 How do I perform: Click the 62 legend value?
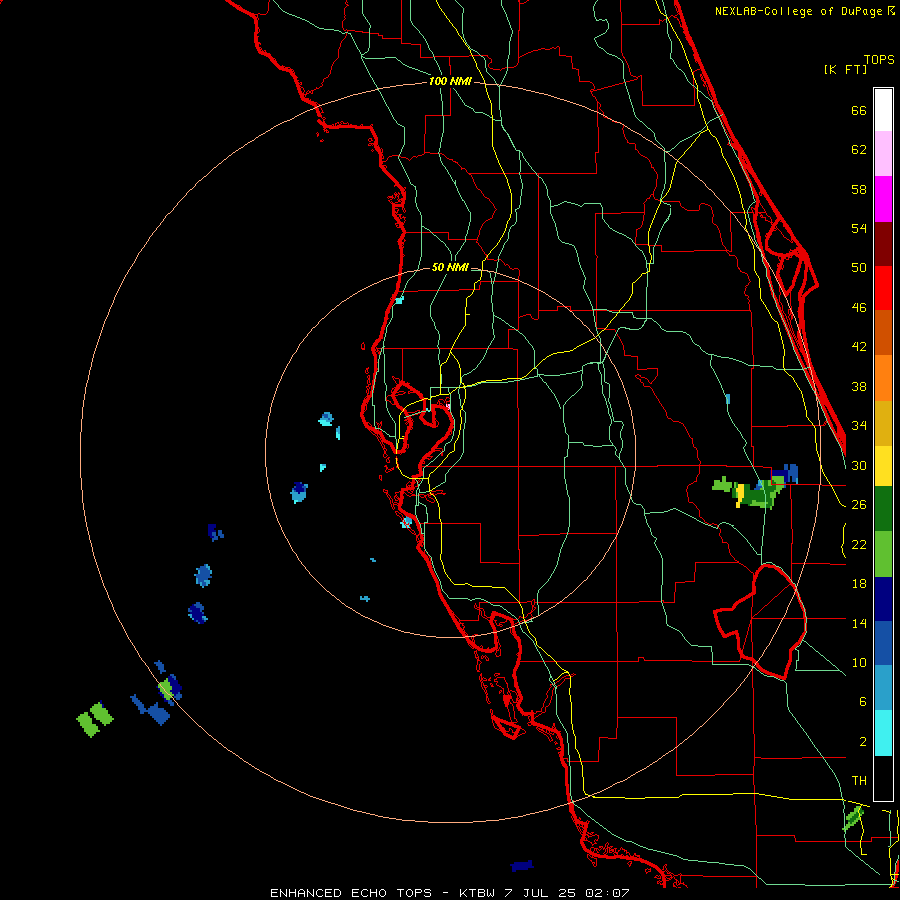[859, 149]
